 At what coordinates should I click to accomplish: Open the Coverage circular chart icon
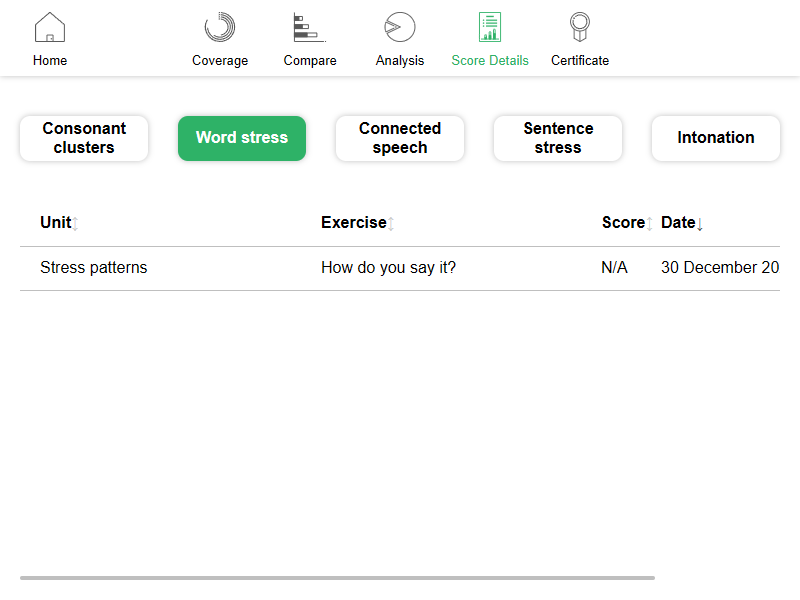[x=220, y=28]
